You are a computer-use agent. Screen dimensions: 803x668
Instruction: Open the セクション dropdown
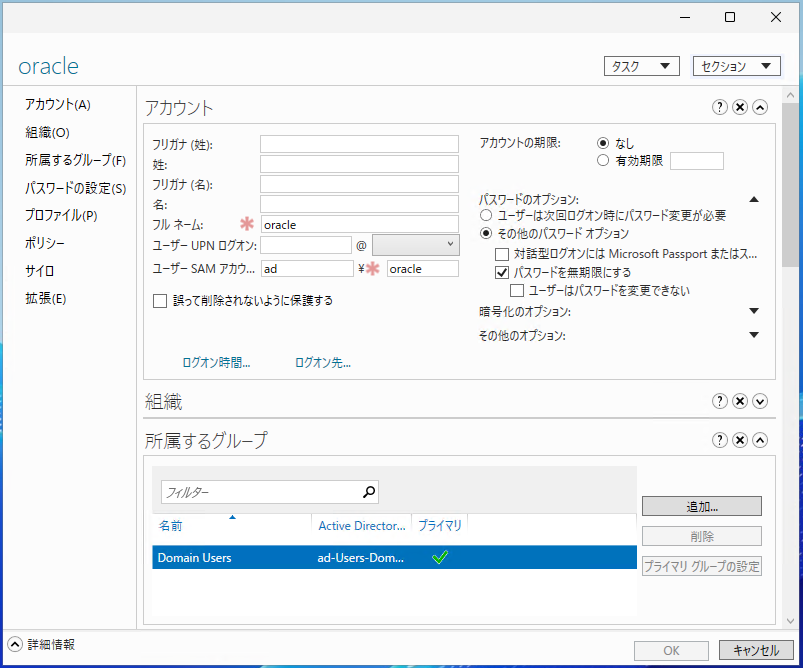(736, 66)
